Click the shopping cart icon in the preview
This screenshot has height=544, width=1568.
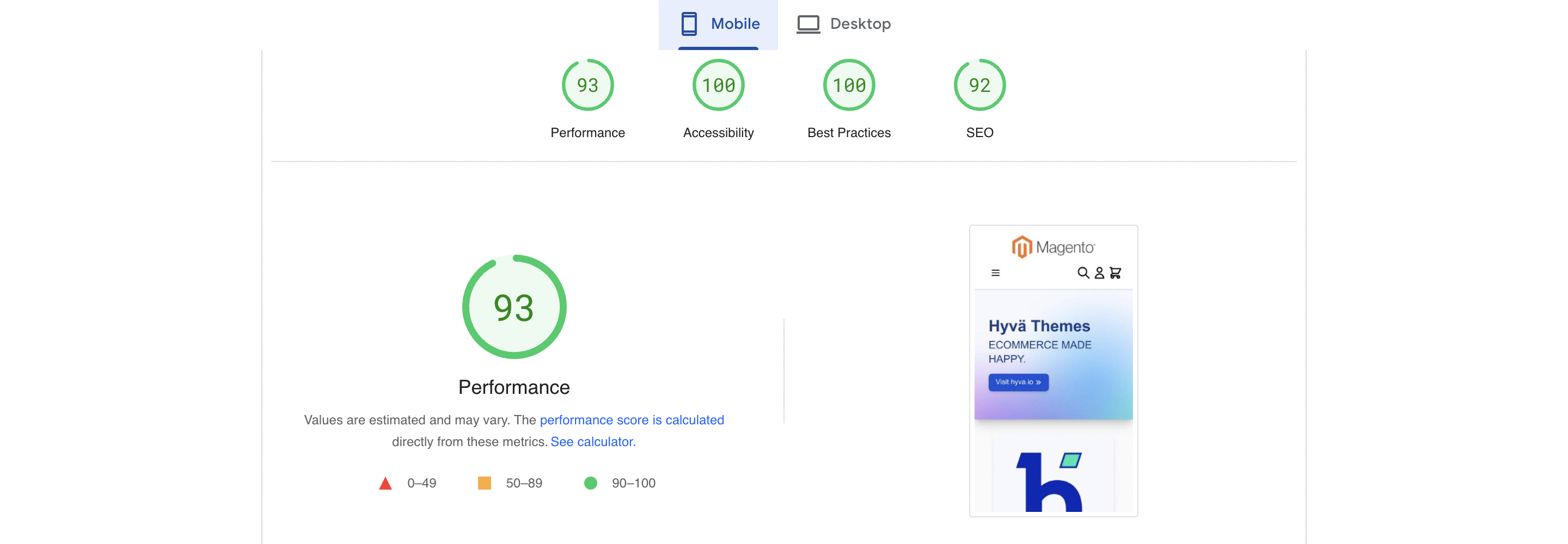point(1114,274)
